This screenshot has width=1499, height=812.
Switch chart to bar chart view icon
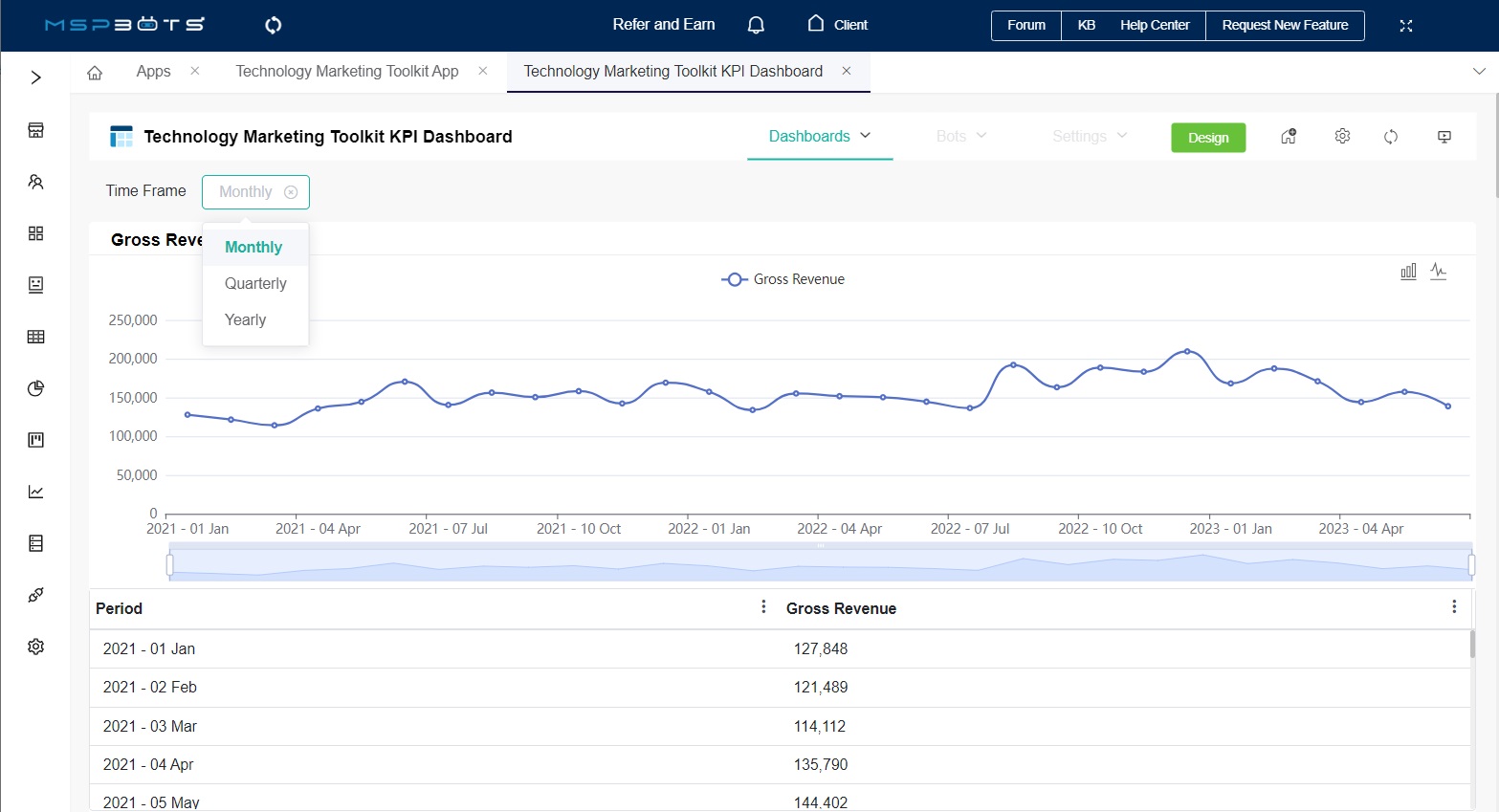pyautogui.click(x=1408, y=271)
